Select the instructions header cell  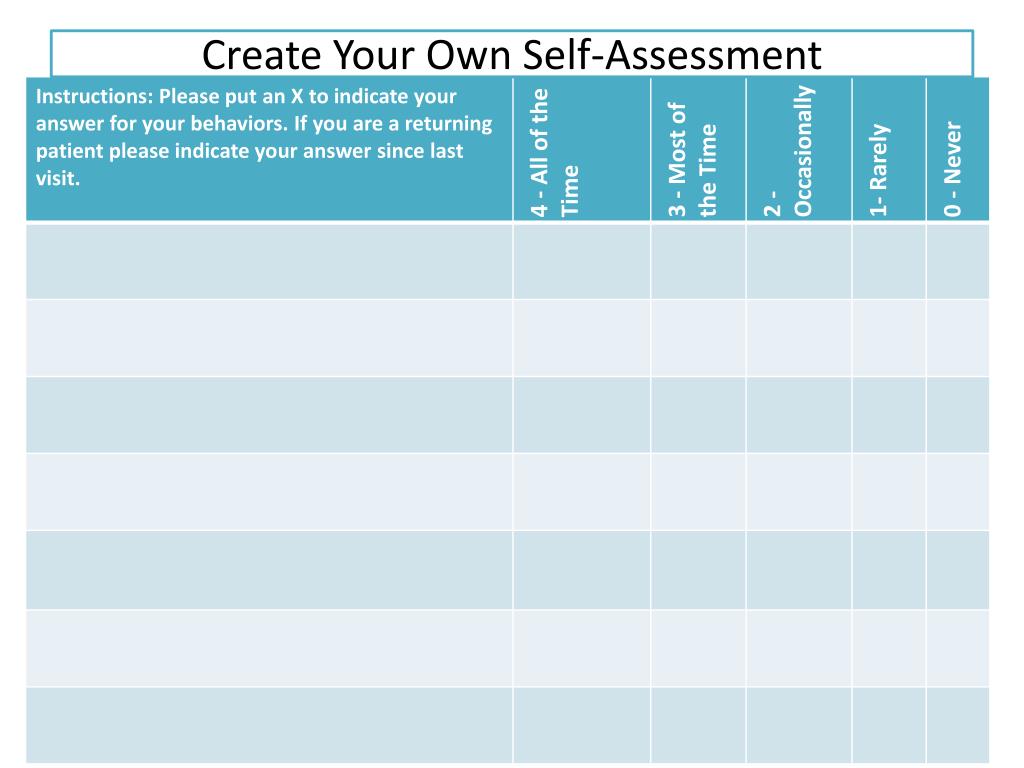click(x=269, y=149)
